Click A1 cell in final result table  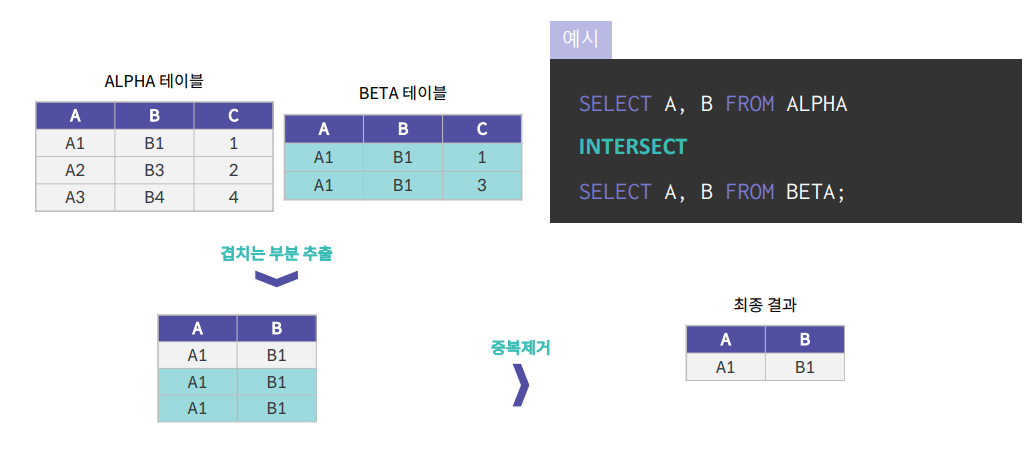pos(725,367)
